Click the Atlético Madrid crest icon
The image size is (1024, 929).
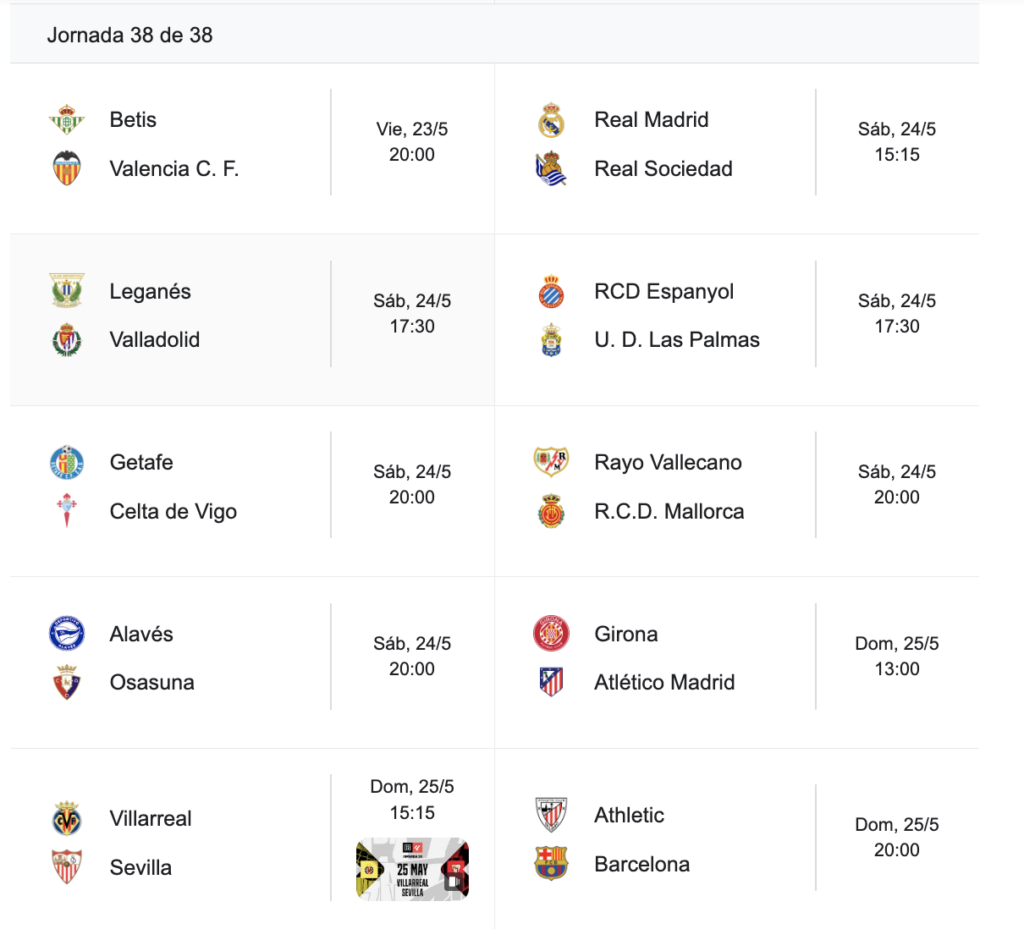coord(551,682)
